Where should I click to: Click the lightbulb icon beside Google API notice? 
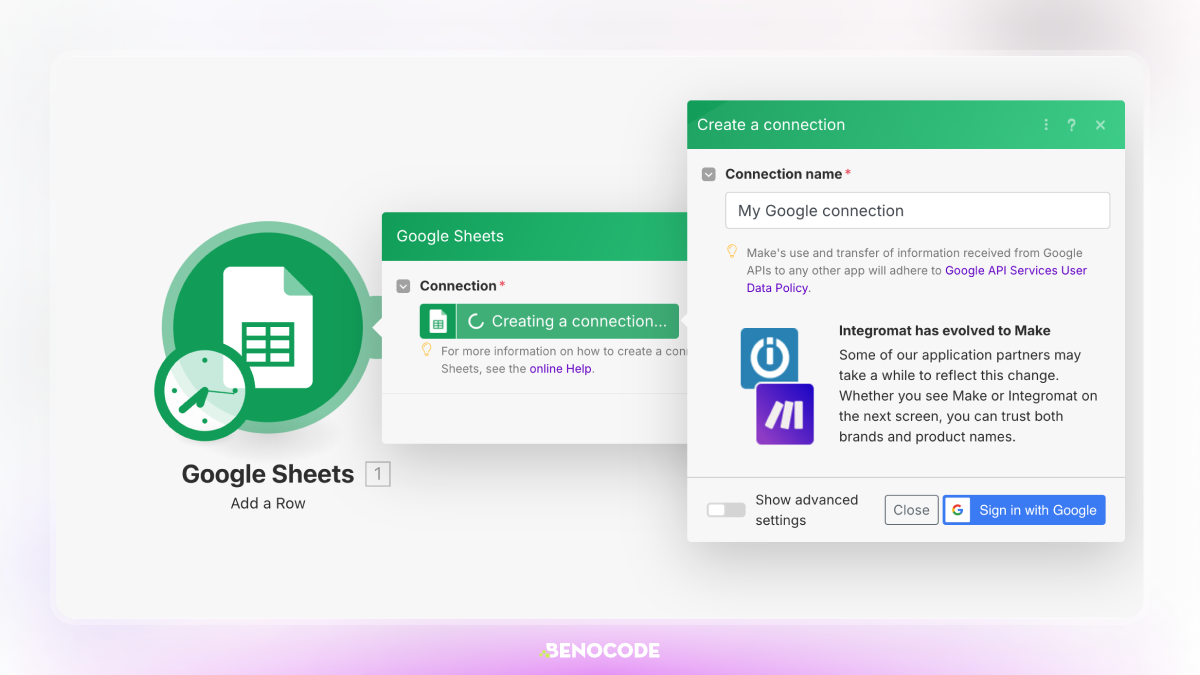[x=732, y=252]
